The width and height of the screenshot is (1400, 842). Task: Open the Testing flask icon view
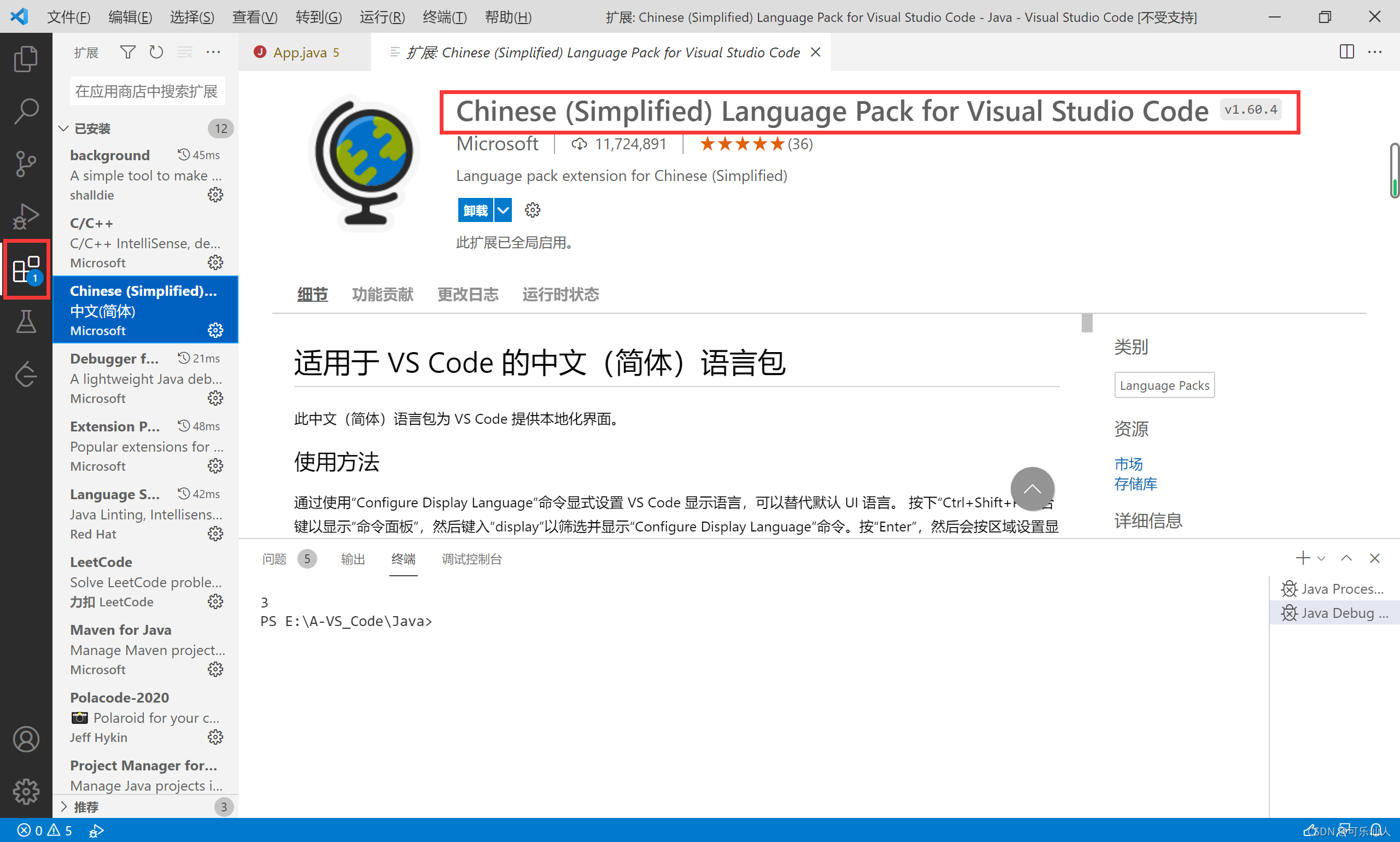coord(26,321)
